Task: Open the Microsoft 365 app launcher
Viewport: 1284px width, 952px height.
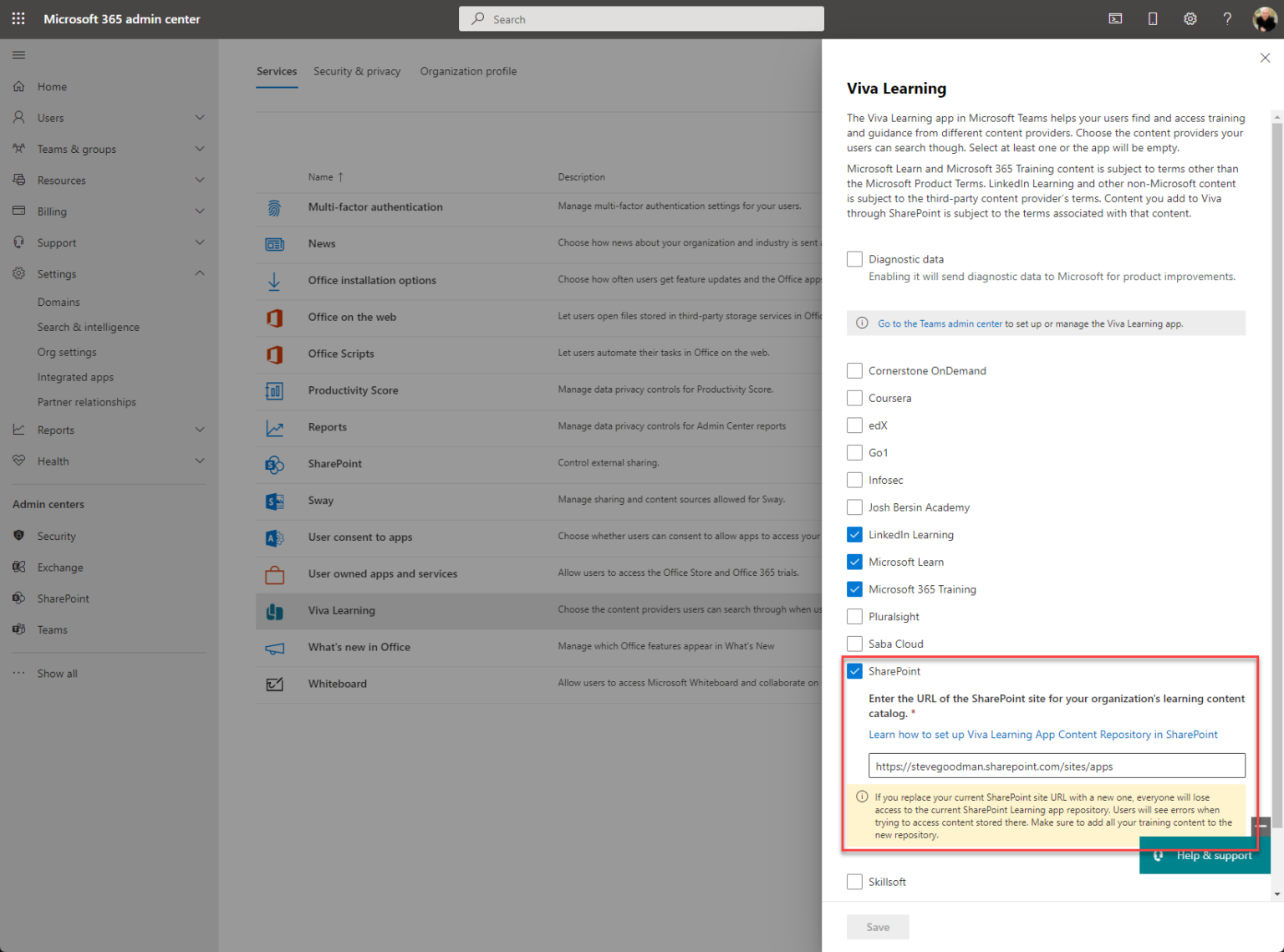Action: [x=18, y=18]
